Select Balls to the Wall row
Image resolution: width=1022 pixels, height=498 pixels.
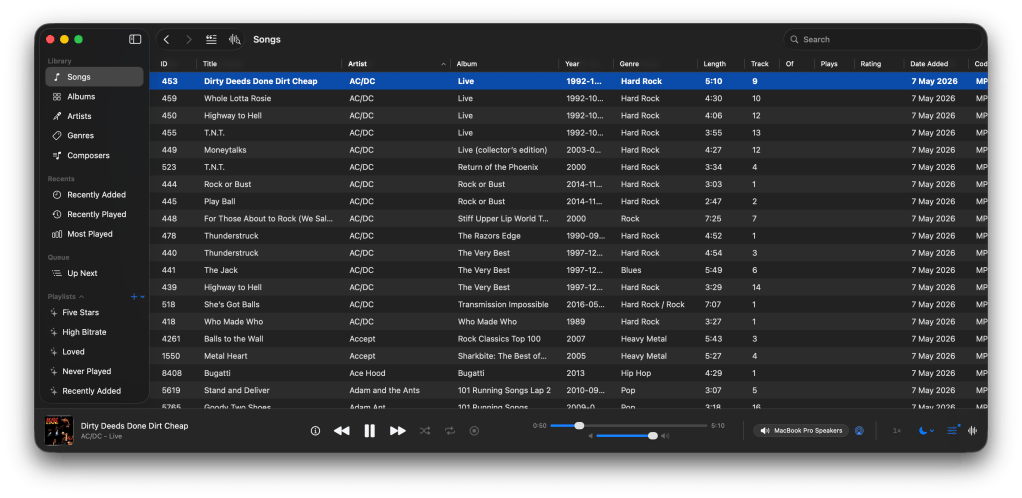[568, 339]
